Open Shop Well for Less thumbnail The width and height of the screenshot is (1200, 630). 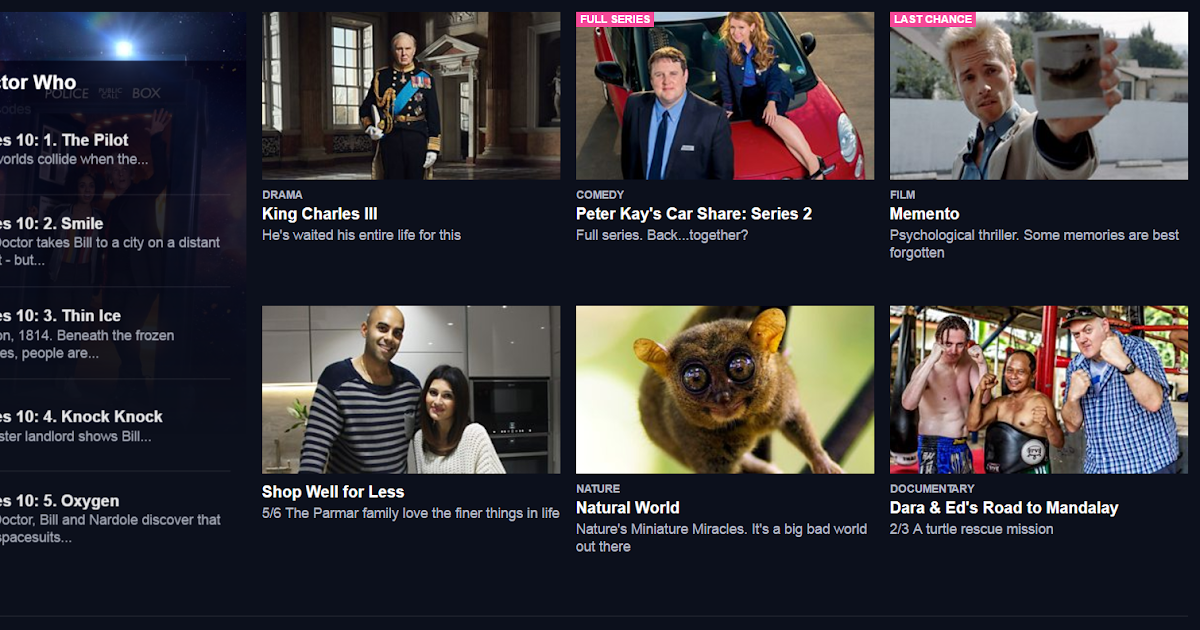411,390
